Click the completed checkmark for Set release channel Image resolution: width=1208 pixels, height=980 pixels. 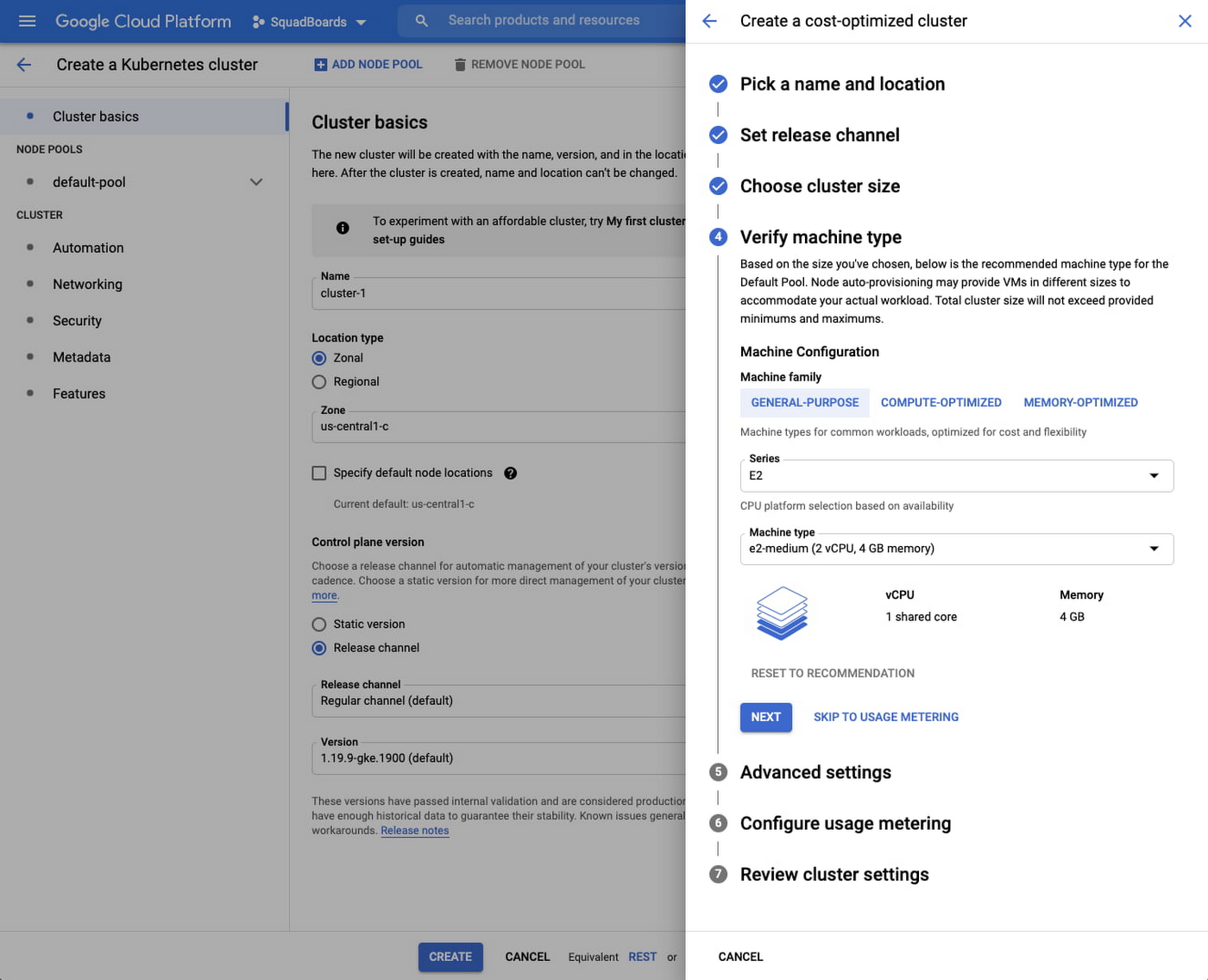point(718,135)
